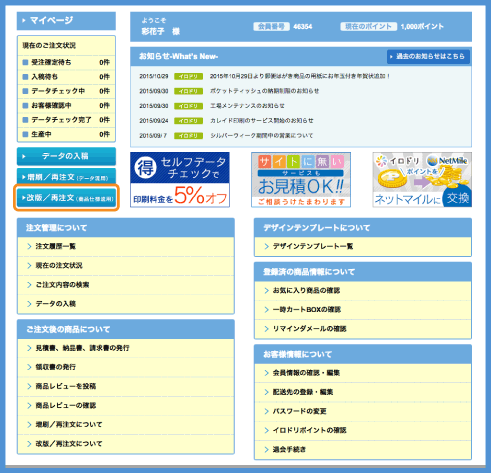Open ポケットティッシュの納期制限のお知らせ notice
491x473 pixels.
click(264, 91)
